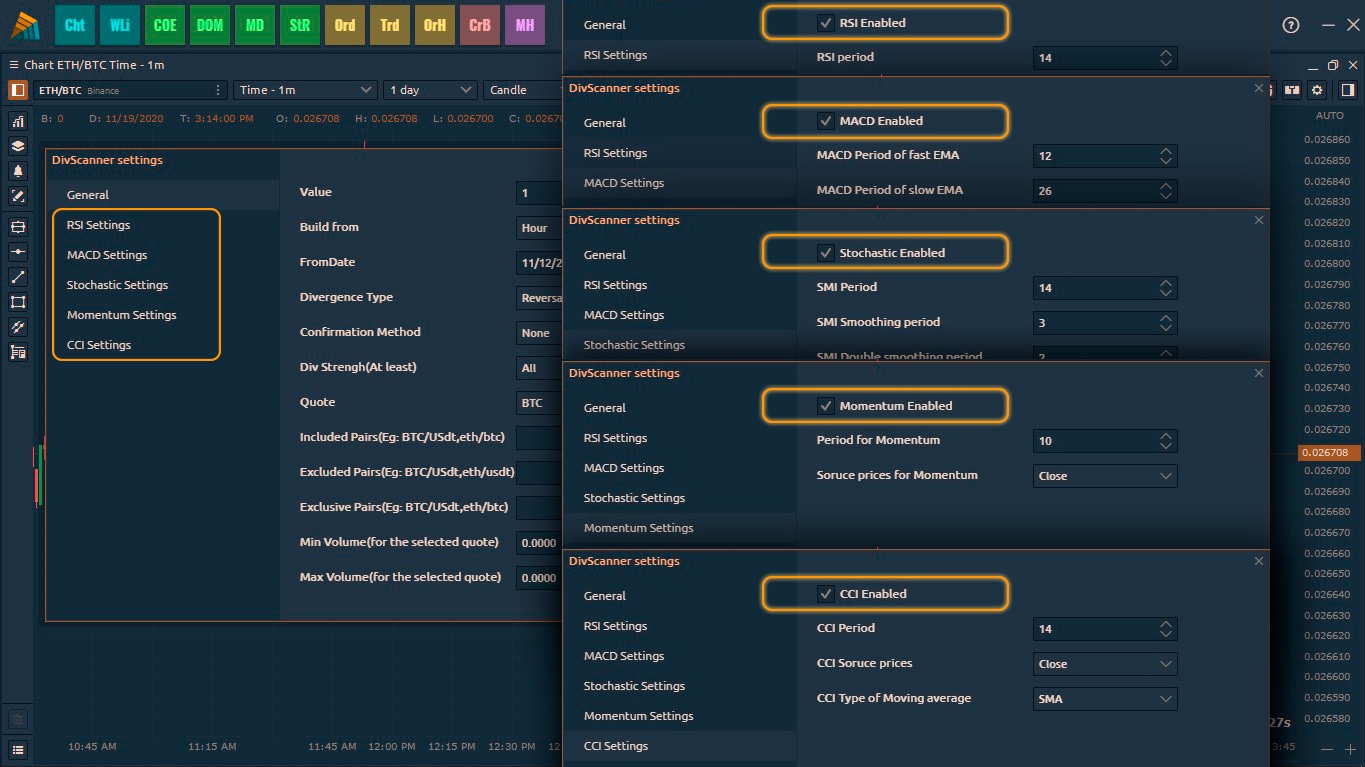Select the diagonal trend line drawing tool
Screen dimensions: 1365x767
coord(18,277)
